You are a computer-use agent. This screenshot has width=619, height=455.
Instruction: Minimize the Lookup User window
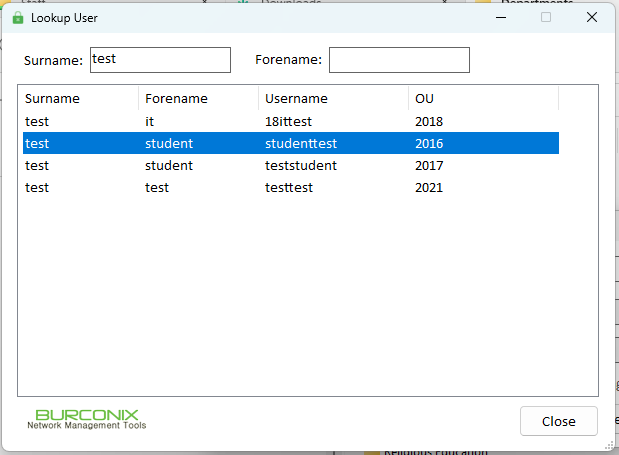pyautogui.click(x=501, y=17)
